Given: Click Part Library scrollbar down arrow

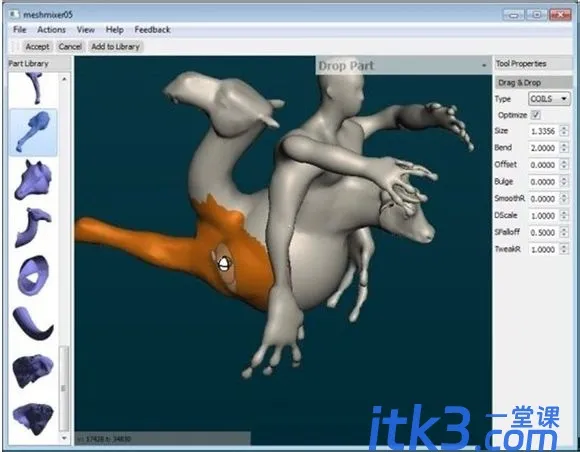Looking at the screenshot, I should (x=64, y=438).
